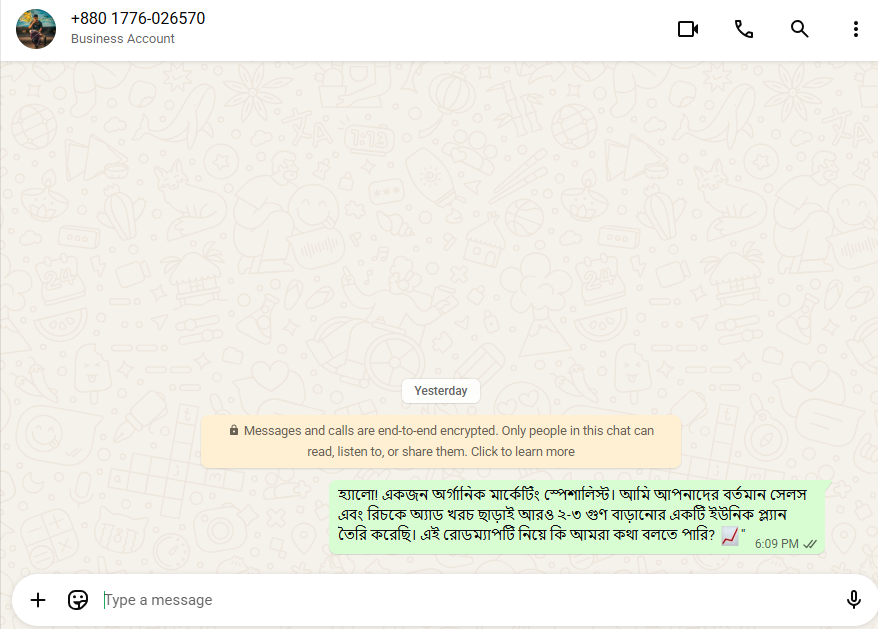
Task: Select the sent Bengali message bubble
Action: point(577,517)
